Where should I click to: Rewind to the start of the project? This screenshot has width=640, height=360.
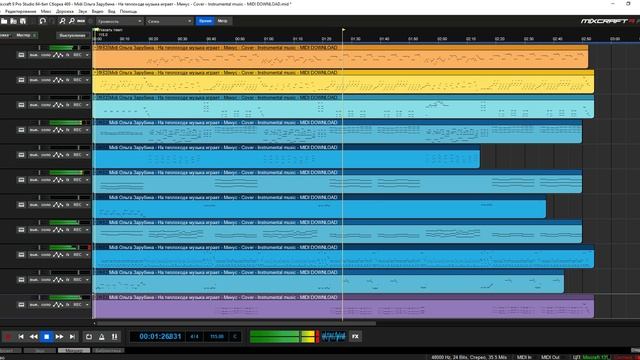point(21,337)
